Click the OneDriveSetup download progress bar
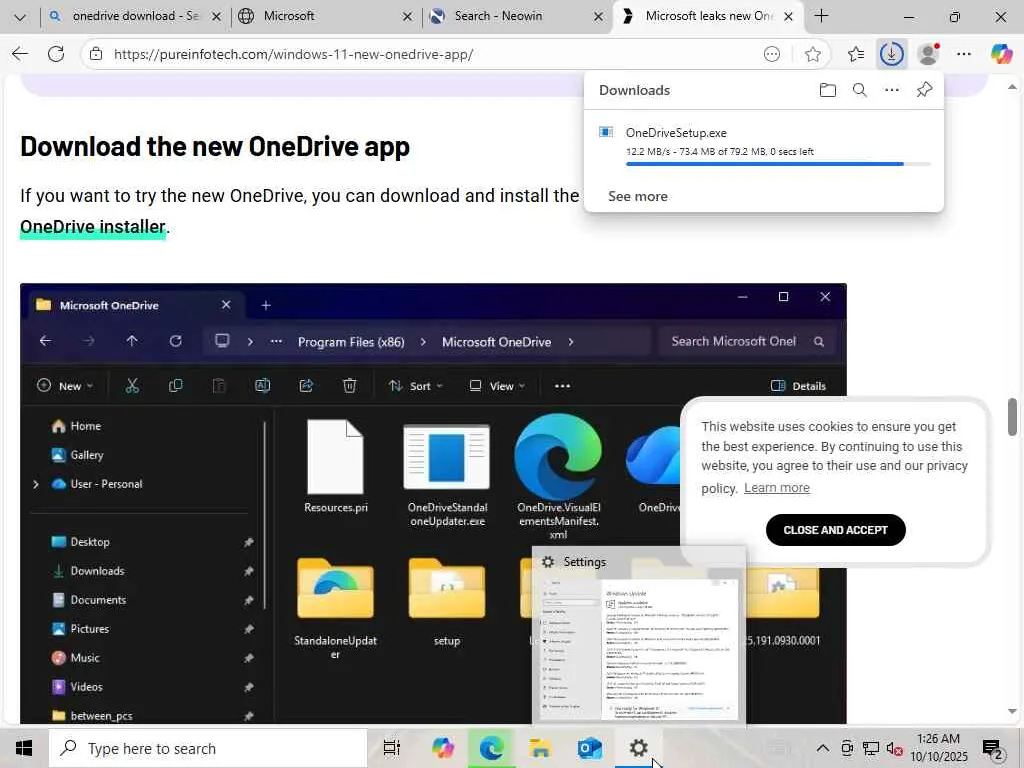 (x=778, y=164)
